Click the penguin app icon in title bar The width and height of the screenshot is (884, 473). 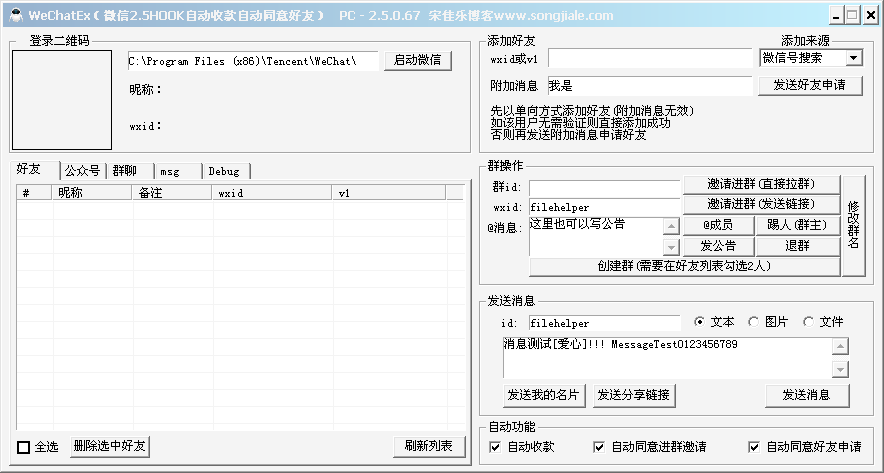(x=16, y=15)
